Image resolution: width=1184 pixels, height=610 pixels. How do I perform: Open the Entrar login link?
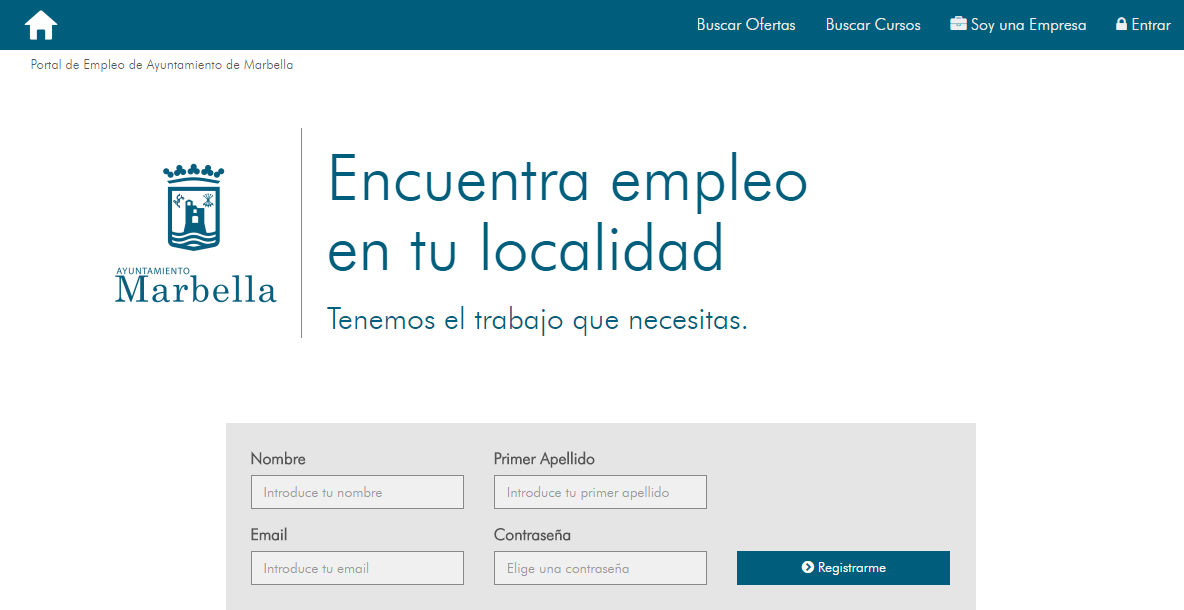1143,25
